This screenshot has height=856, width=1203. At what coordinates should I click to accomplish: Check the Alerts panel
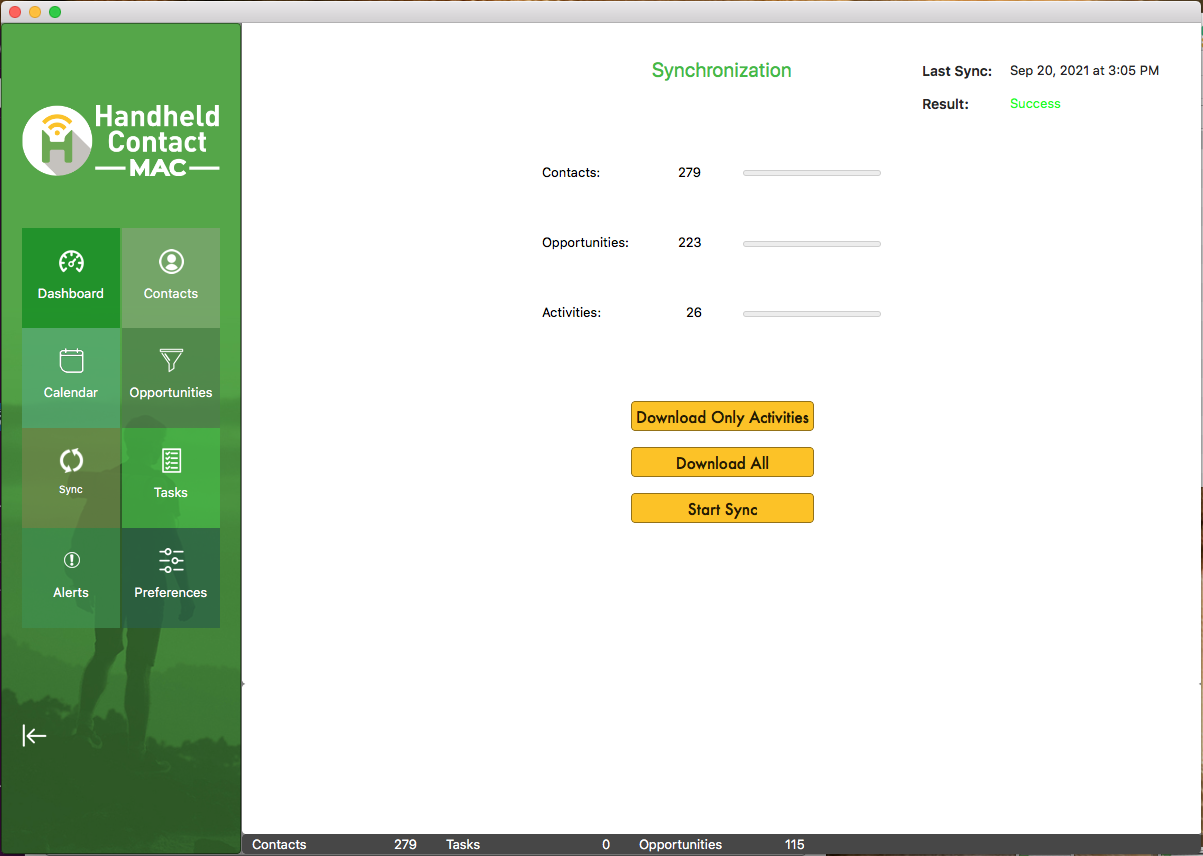click(x=70, y=577)
